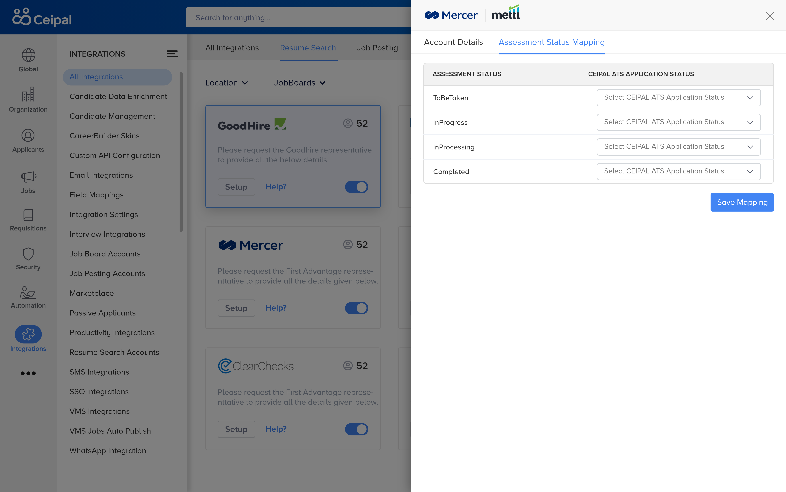Click the user count icon on Mercer card
The image size is (786, 492).
[347, 244]
